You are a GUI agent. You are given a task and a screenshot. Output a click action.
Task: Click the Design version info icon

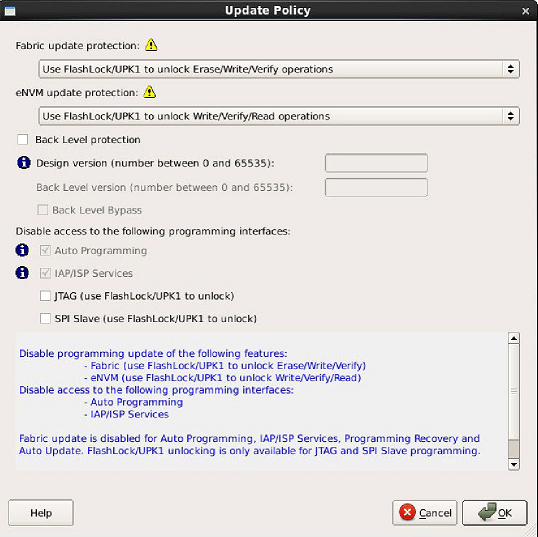[24, 162]
